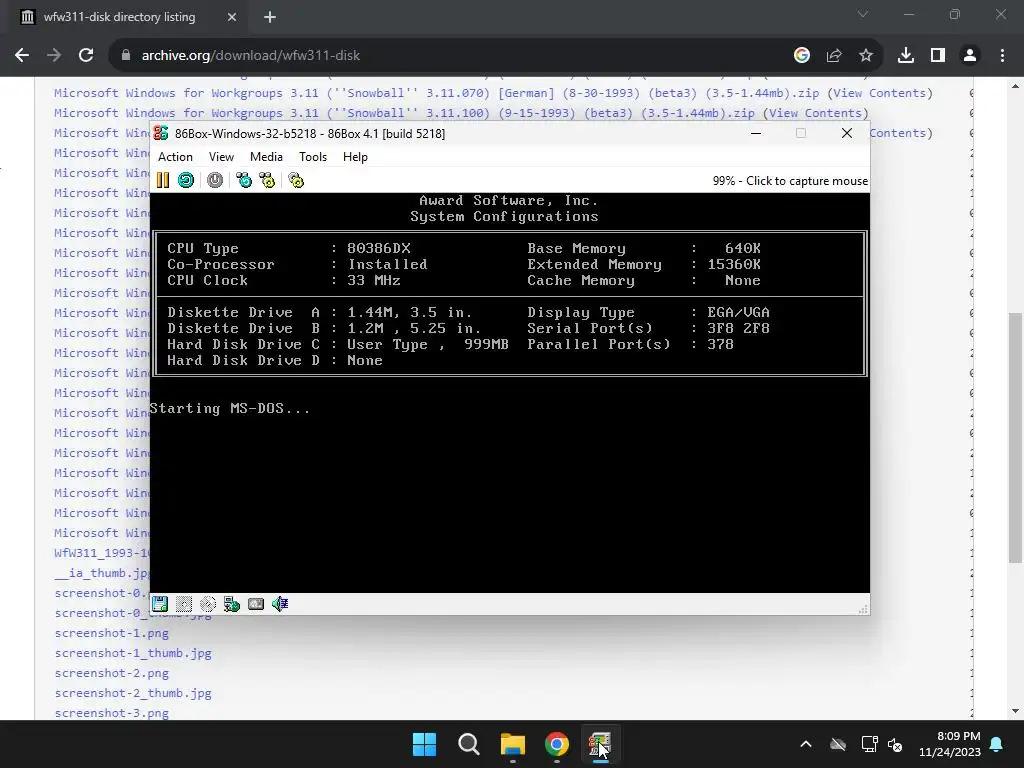Open the 86Box Media menu
This screenshot has height=768, width=1024.
coord(266,157)
